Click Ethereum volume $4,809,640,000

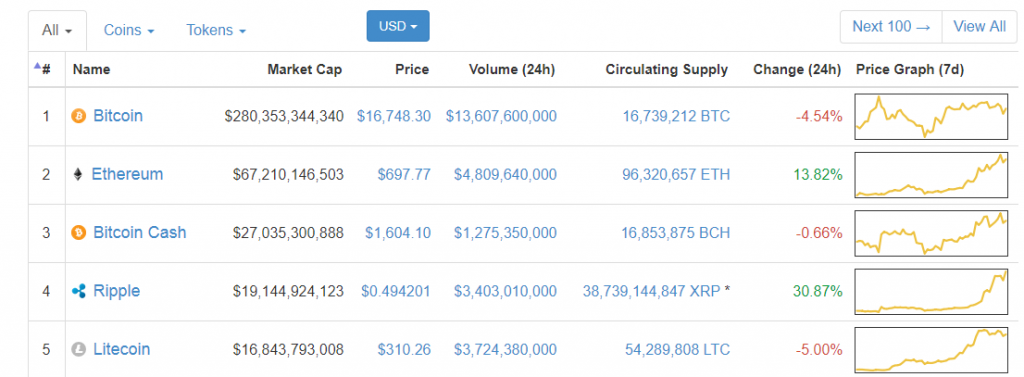(505, 174)
